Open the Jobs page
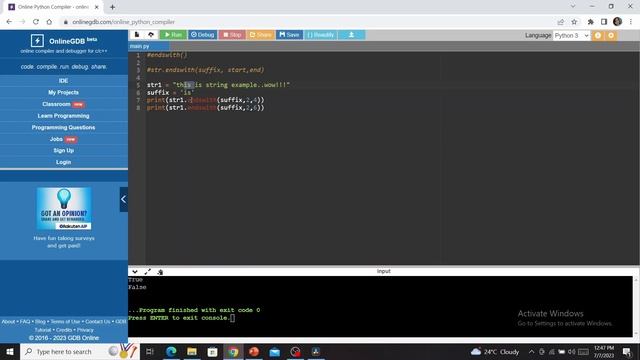This screenshot has width=640, height=360. tap(56, 139)
